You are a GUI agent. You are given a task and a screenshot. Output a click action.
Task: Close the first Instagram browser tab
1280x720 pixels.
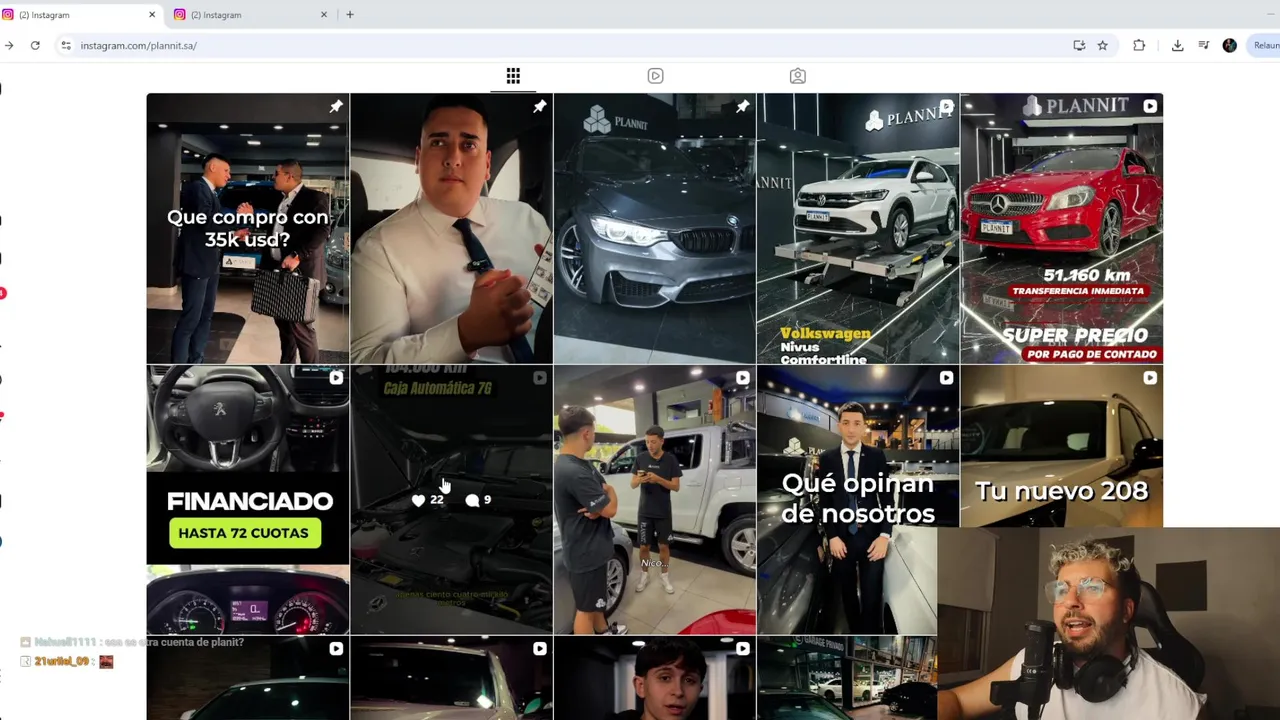click(152, 15)
